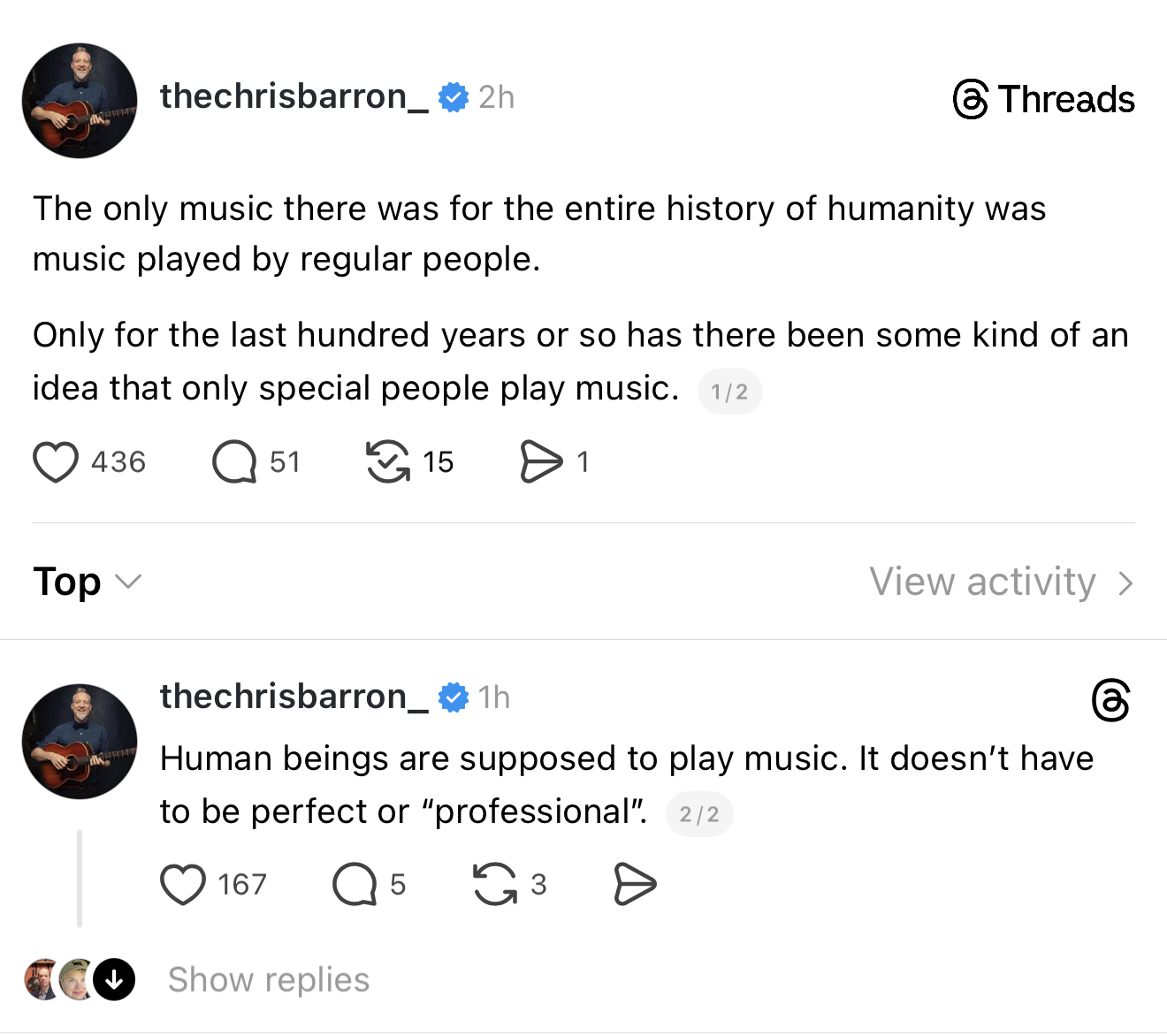The height and width of the screenshot is (1036, 1167).
Task: Repost the first post with 15 reposts
Action: [x=388, y=461]
